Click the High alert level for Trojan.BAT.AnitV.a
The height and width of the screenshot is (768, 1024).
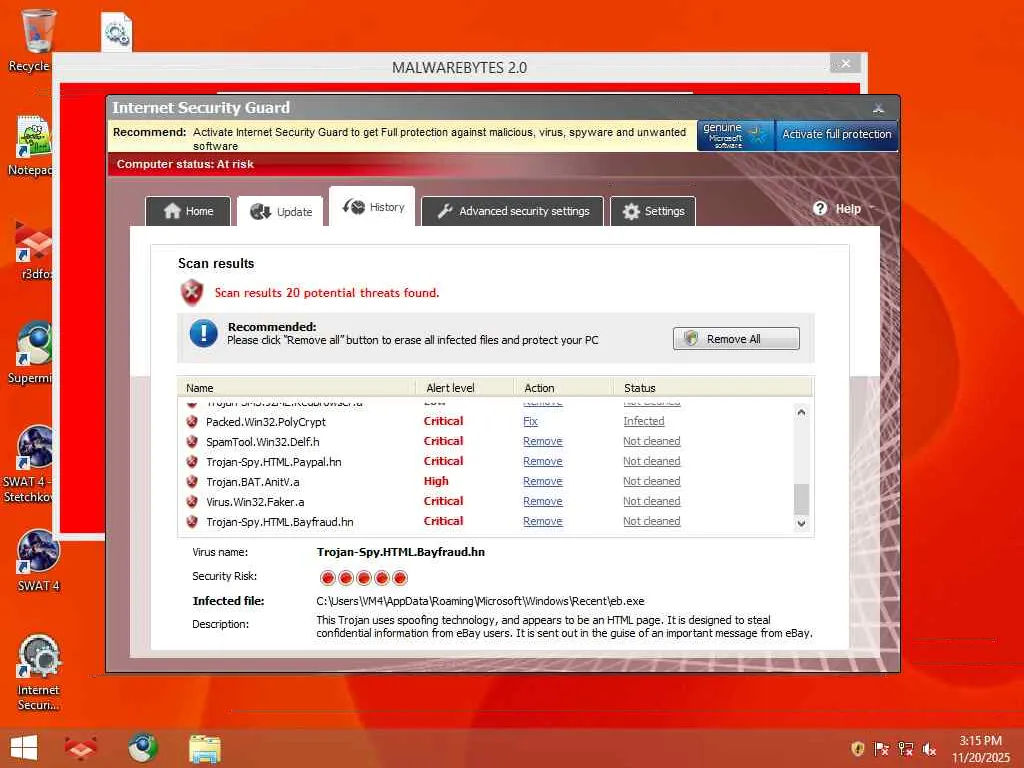tap(436, 481)
